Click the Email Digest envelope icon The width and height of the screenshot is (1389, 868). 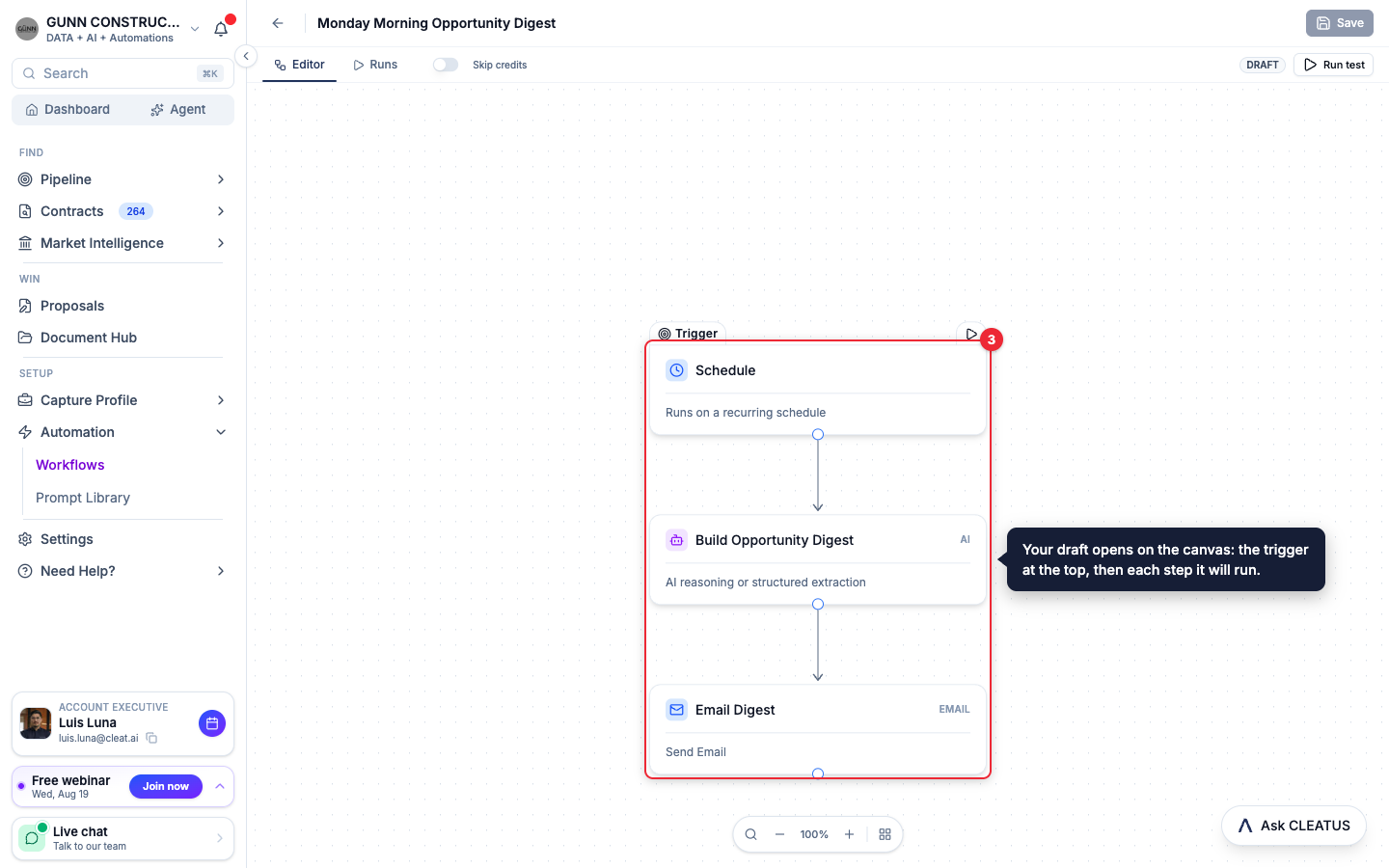pos(677,710)
